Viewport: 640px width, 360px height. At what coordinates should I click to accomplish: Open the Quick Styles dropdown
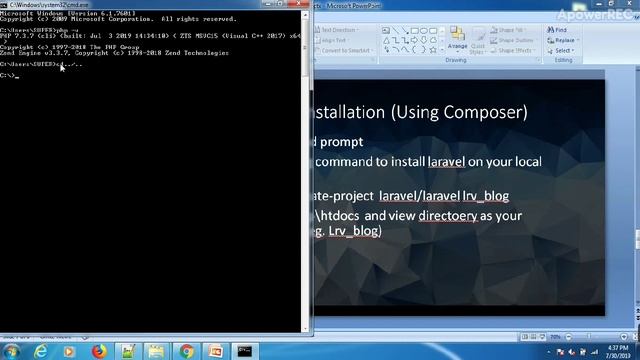pyautogui.click(x=477, y=40)
